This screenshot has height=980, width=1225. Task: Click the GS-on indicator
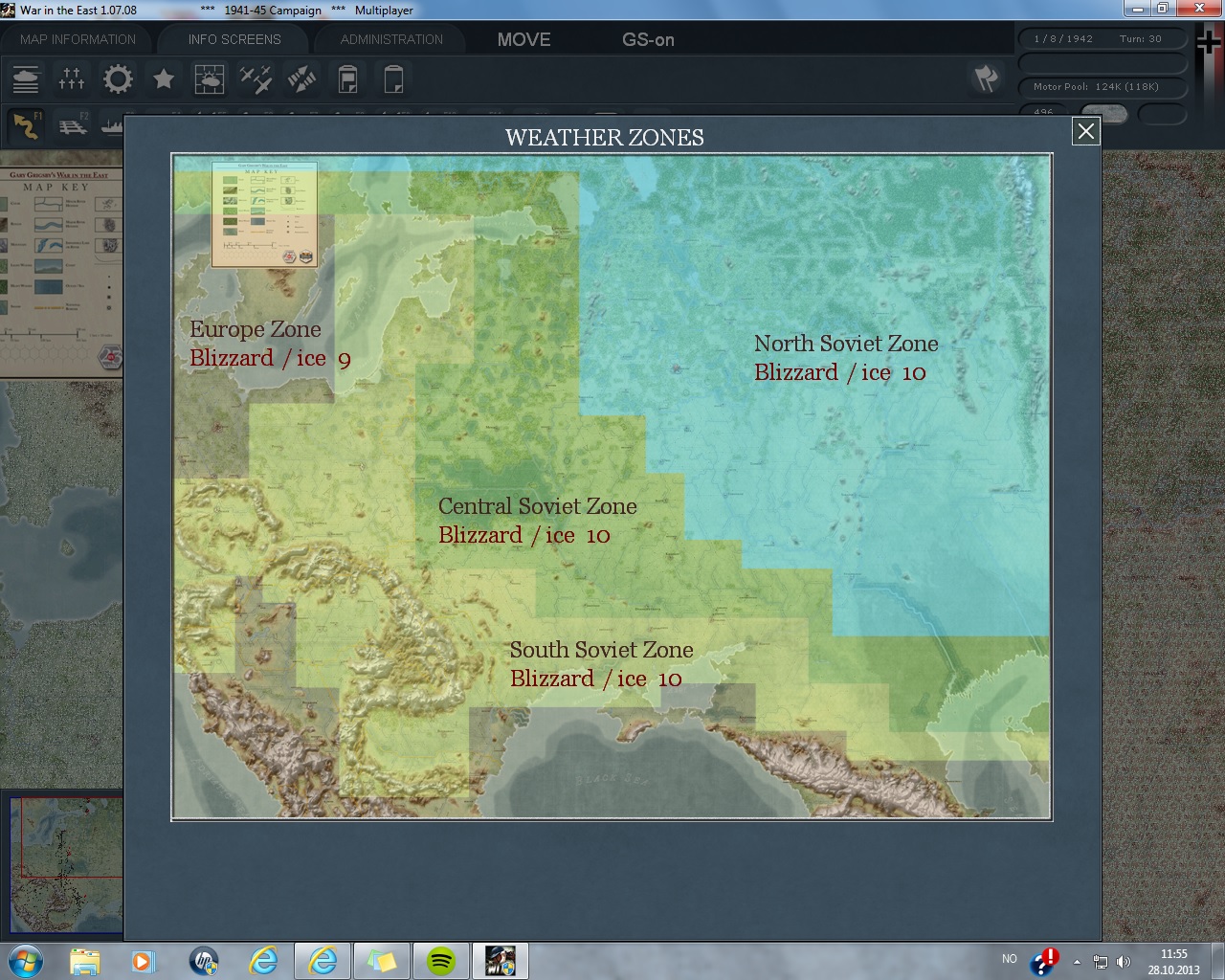tap(649, 40)
